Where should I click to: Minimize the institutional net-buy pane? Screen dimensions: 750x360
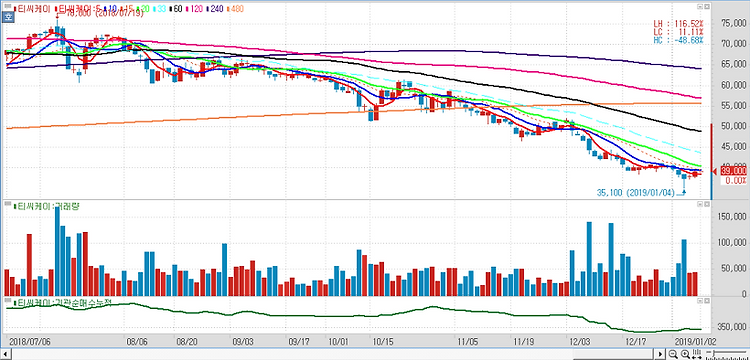click(x=699, y=301)
